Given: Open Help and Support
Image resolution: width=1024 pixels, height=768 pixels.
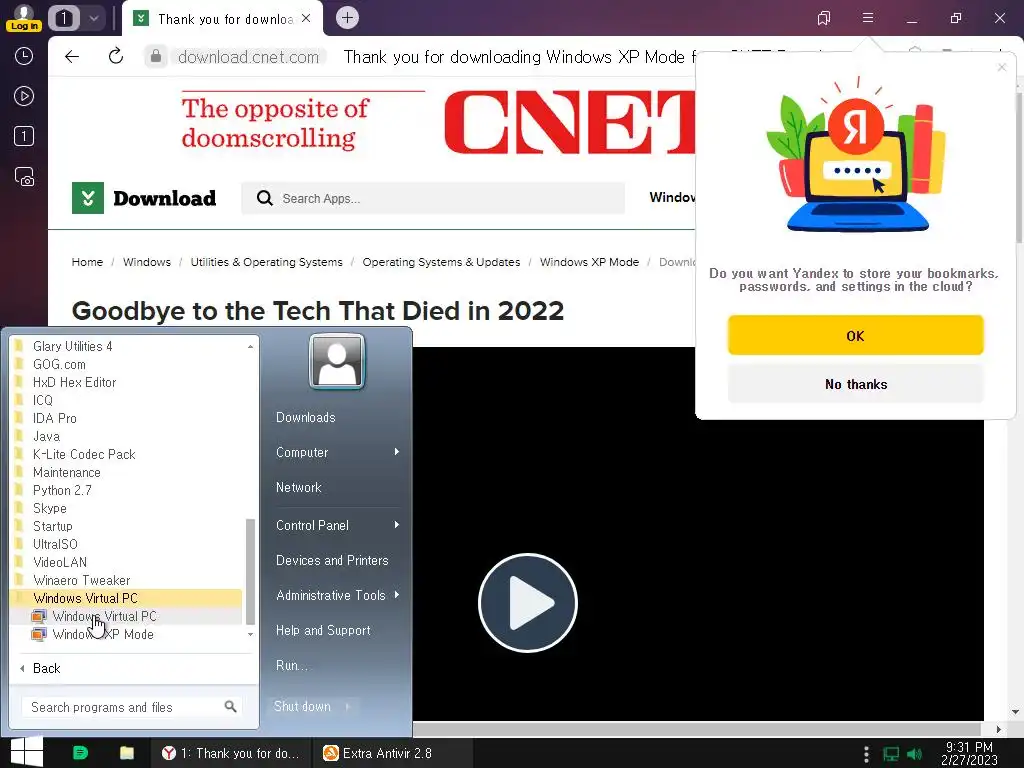Looking at the screenshot, I should coord(323,630).
